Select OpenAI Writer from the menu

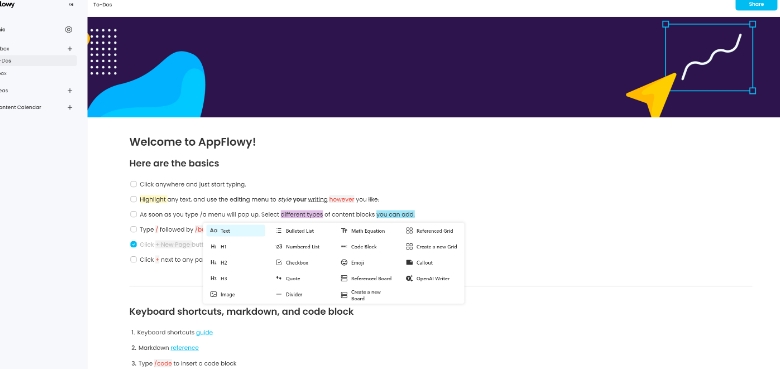[428, 278]
